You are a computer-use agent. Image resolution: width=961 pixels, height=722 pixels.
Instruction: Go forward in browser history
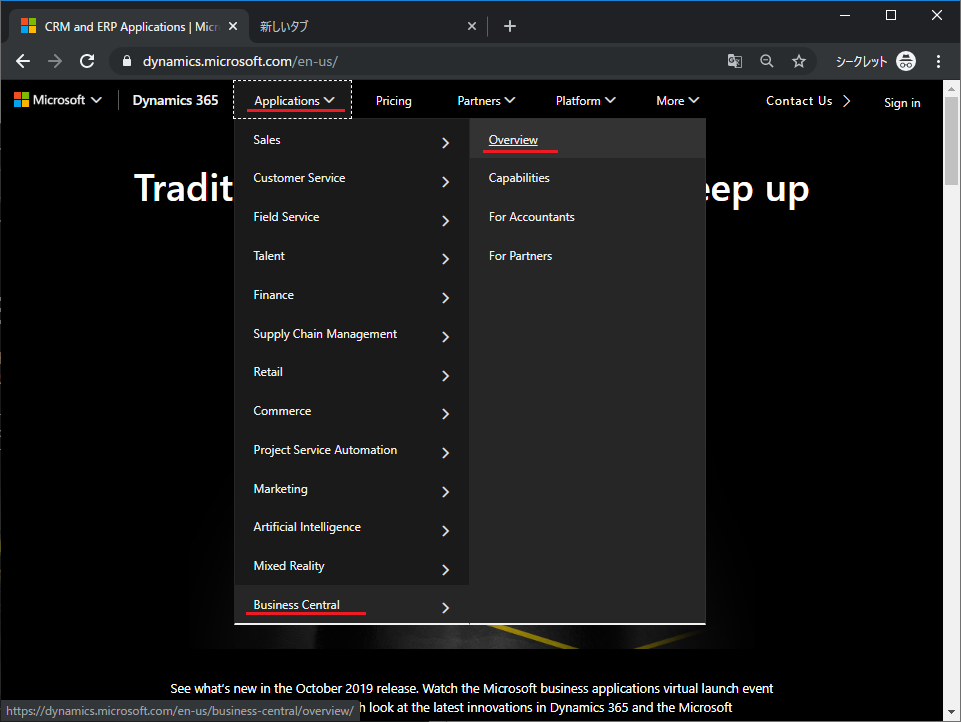click(55, 61)
